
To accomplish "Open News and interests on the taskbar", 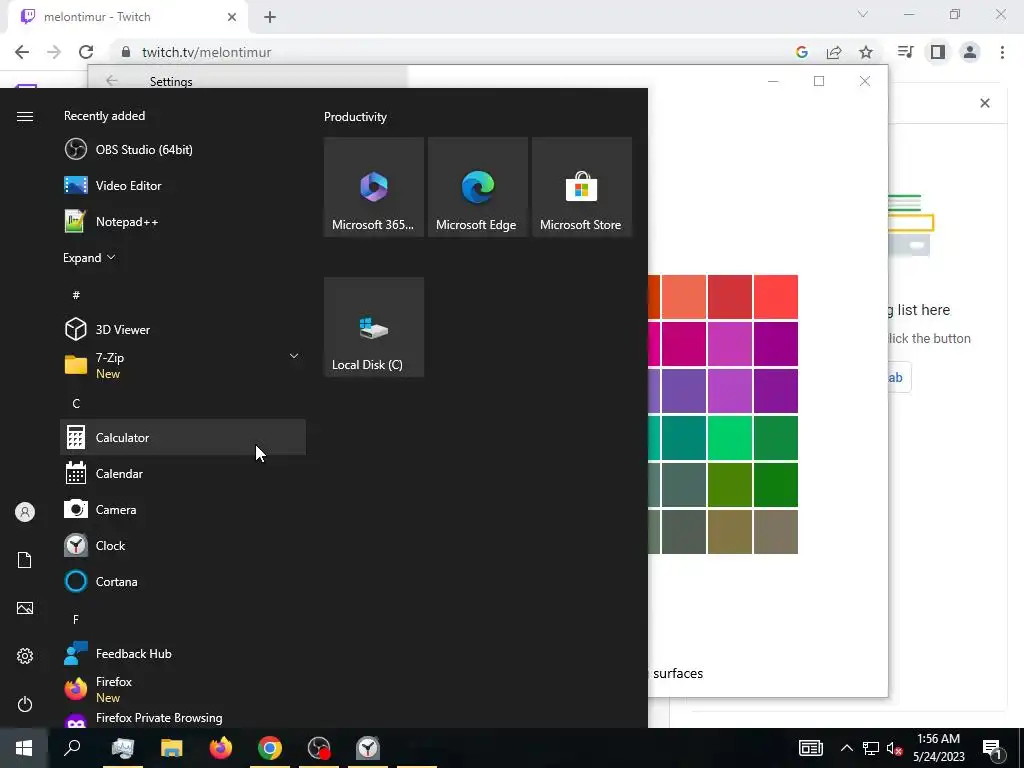I will point(810,748).
